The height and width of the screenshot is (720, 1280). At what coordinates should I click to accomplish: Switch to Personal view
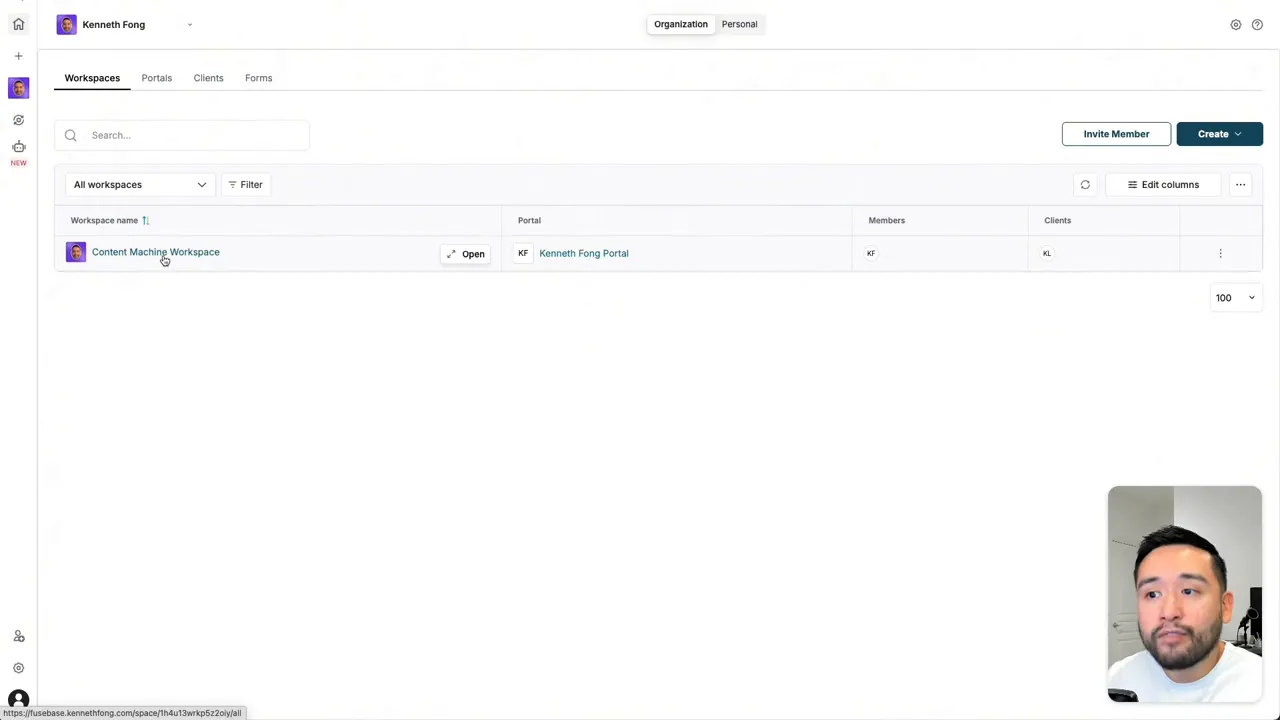pyautogui.click(x=739, y=24)
